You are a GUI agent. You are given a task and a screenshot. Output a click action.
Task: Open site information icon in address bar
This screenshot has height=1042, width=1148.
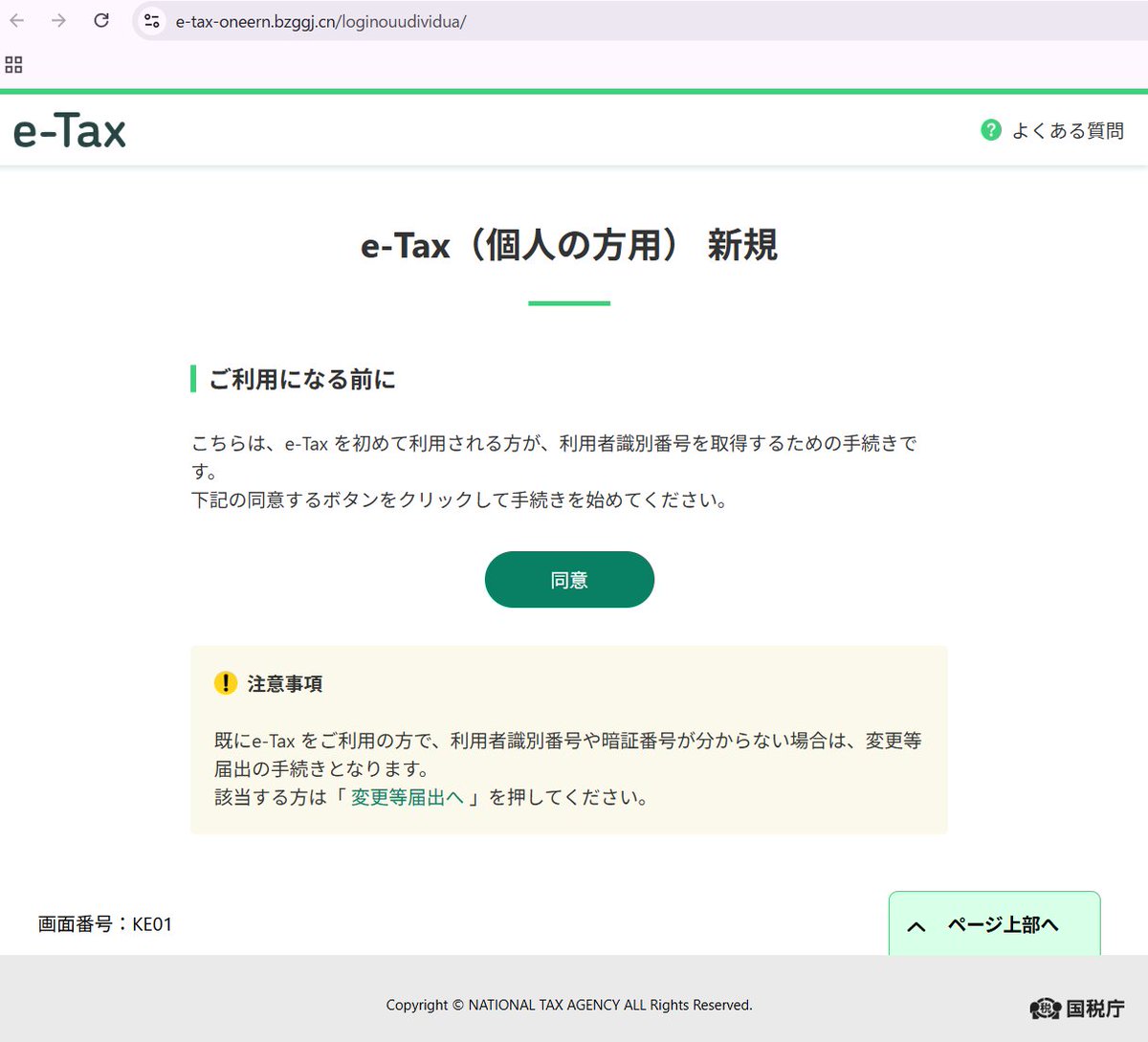pyautogui.click(x=151, y=20)
